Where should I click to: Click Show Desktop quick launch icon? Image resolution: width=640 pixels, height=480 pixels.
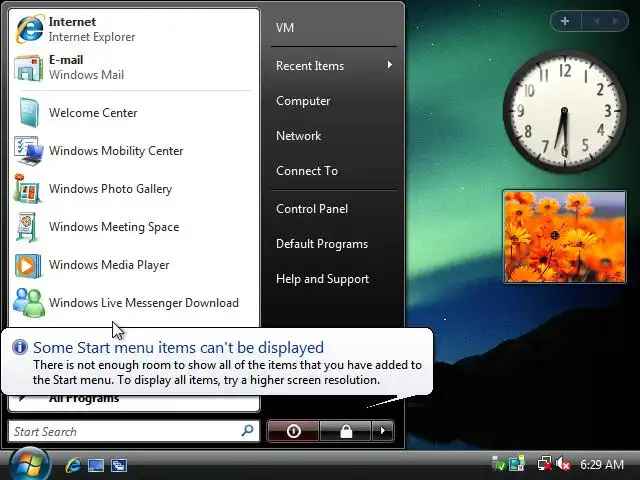pyautogui.click(x=96, y=465)
